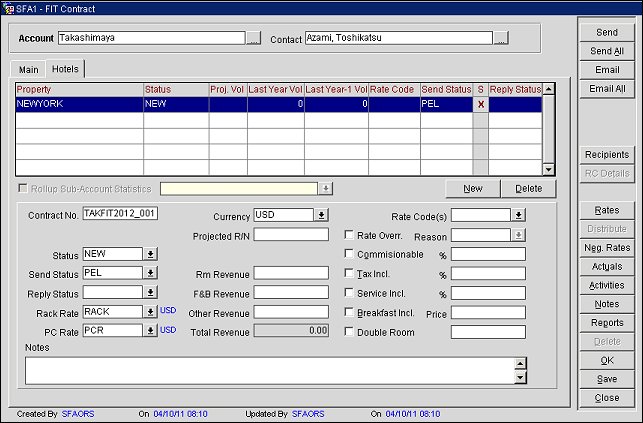Click the window icon in the title bar
Viewport: 643px width, 423px height.
click(x=8, y=8)
